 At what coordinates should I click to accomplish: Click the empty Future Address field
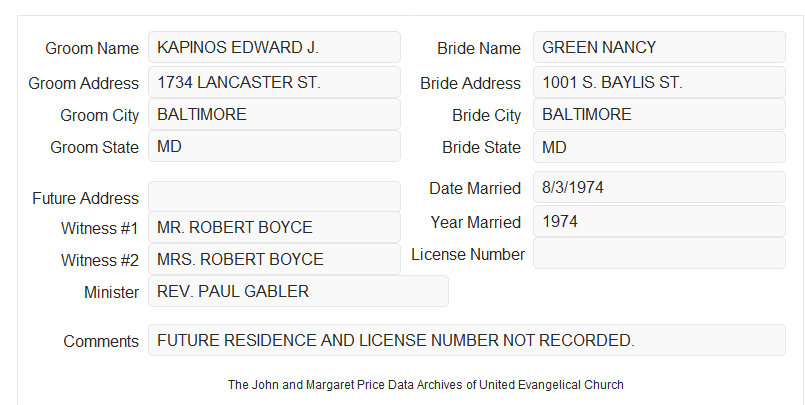click(x=274, y=197)
